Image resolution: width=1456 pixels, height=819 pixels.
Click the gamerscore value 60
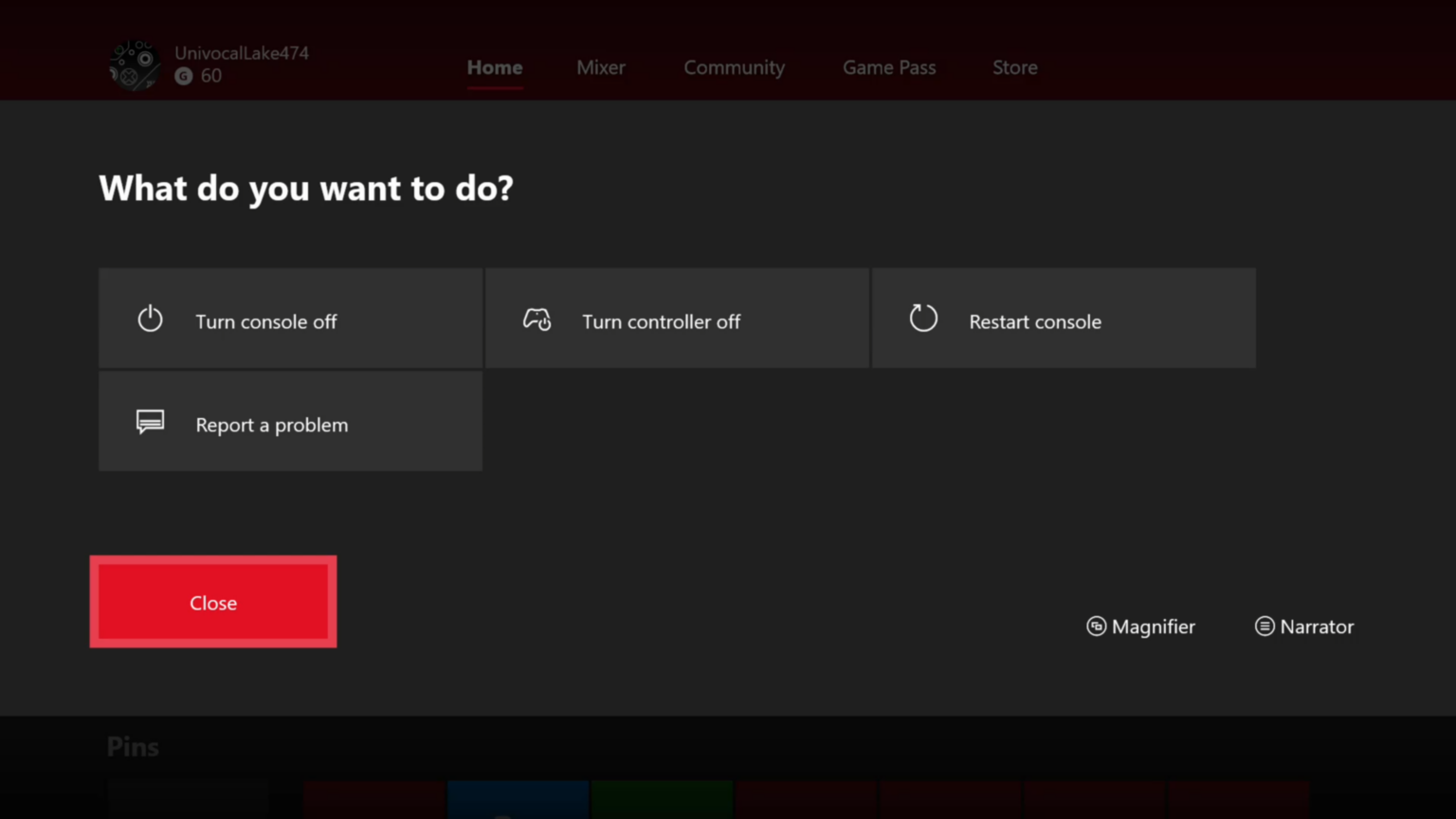point(211,76)
